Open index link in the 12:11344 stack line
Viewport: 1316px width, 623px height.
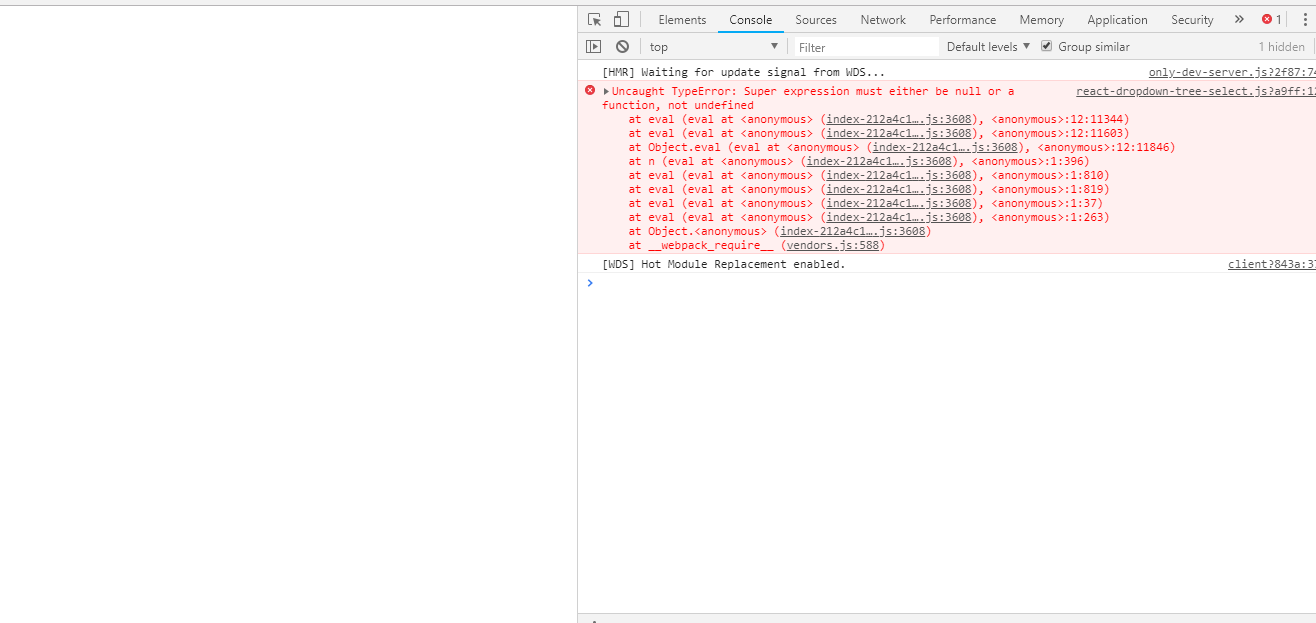click(899, 119)
